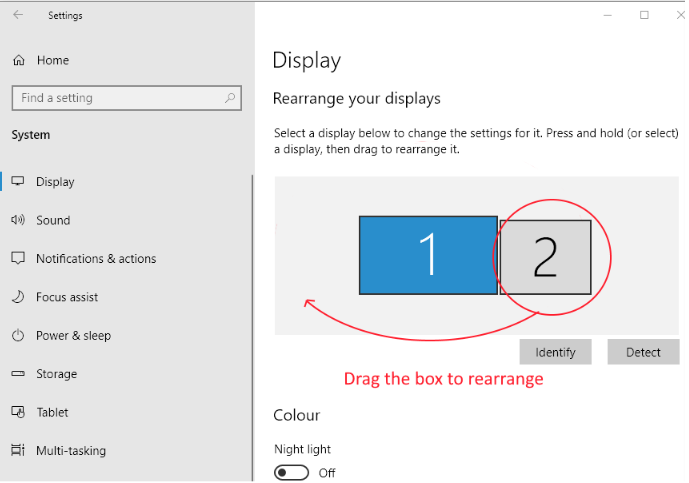Select display 2 box
This screenshot has width=689, height=483.
545,257
